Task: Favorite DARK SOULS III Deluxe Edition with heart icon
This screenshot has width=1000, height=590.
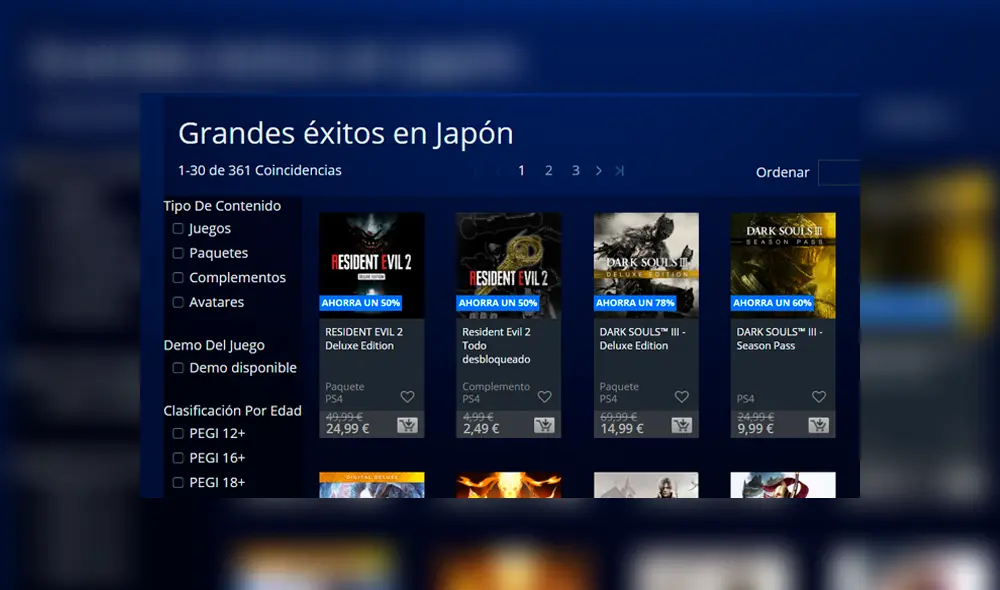Action: [681, 396]
